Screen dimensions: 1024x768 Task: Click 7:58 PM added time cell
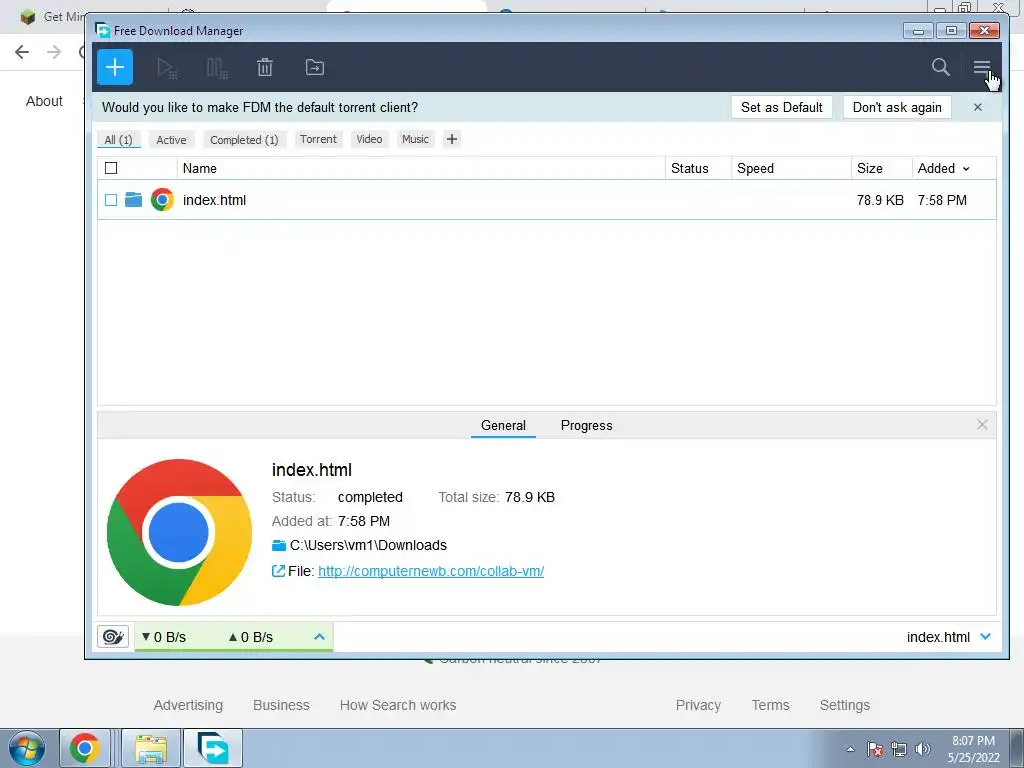[942, 200]
